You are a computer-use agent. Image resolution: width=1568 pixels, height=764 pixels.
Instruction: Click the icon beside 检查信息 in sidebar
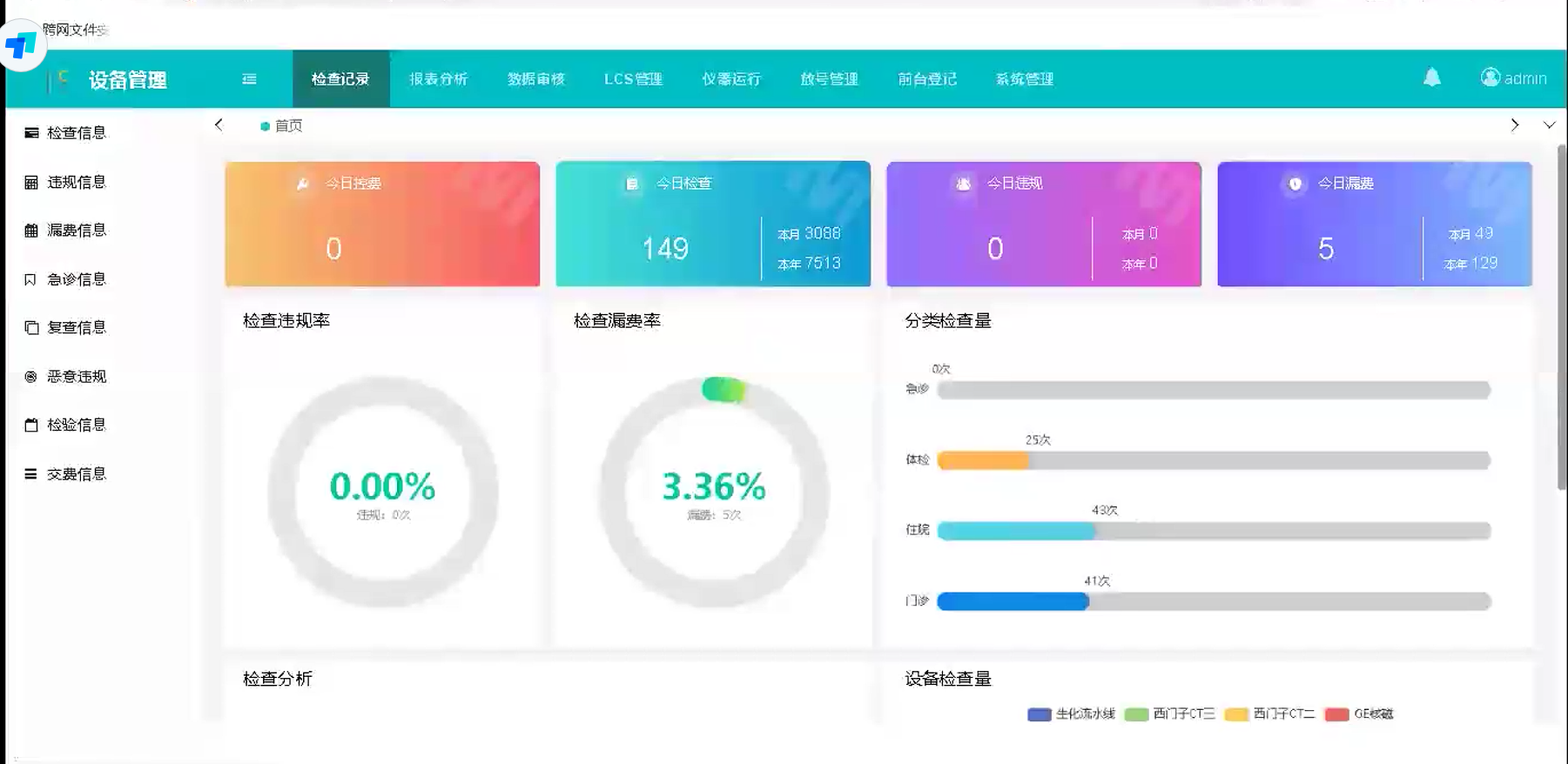(x=31, y=133)
